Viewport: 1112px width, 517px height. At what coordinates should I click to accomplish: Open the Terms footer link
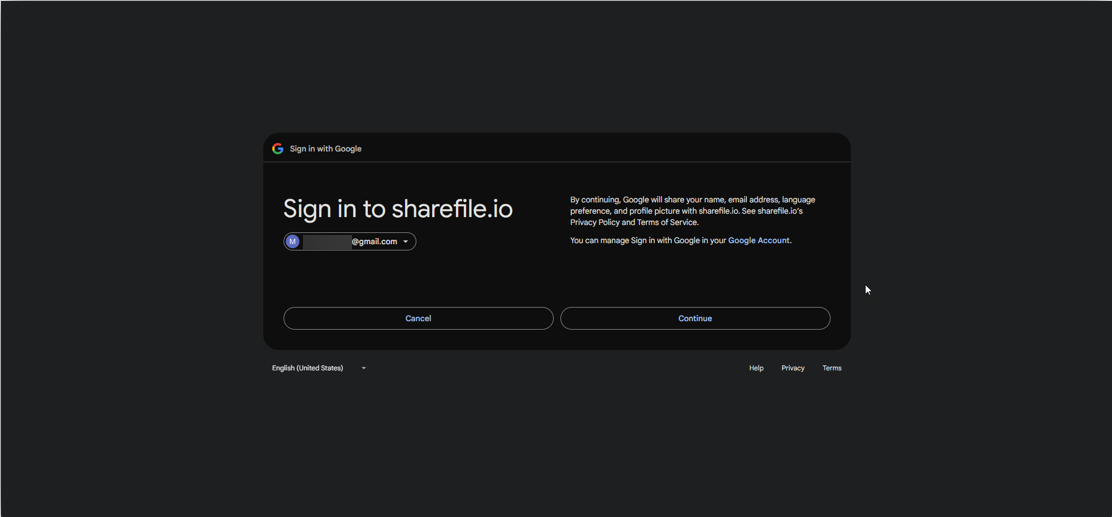tap(832, 368)
